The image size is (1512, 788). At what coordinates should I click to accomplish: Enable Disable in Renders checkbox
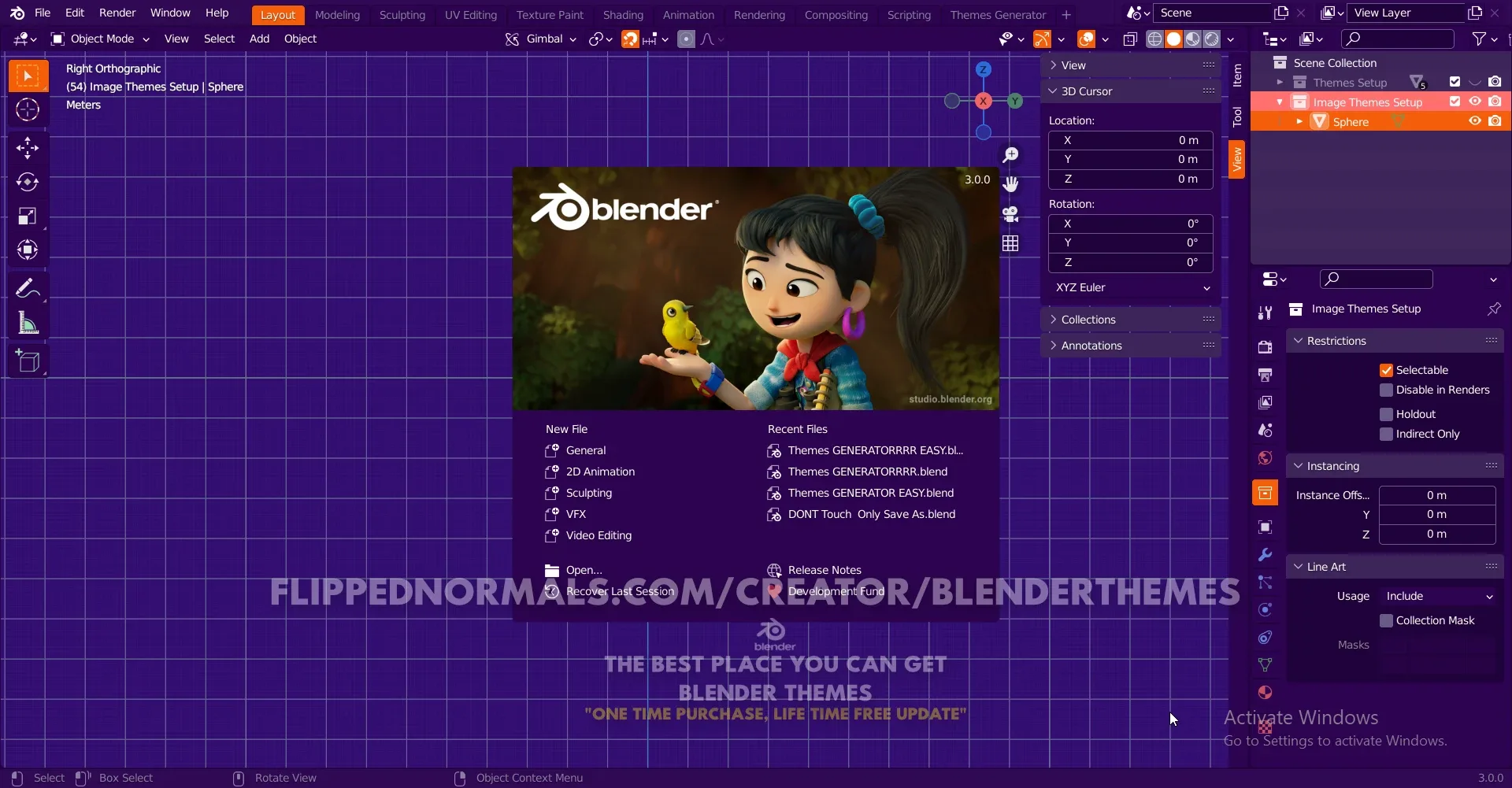tap(1386, 390)
